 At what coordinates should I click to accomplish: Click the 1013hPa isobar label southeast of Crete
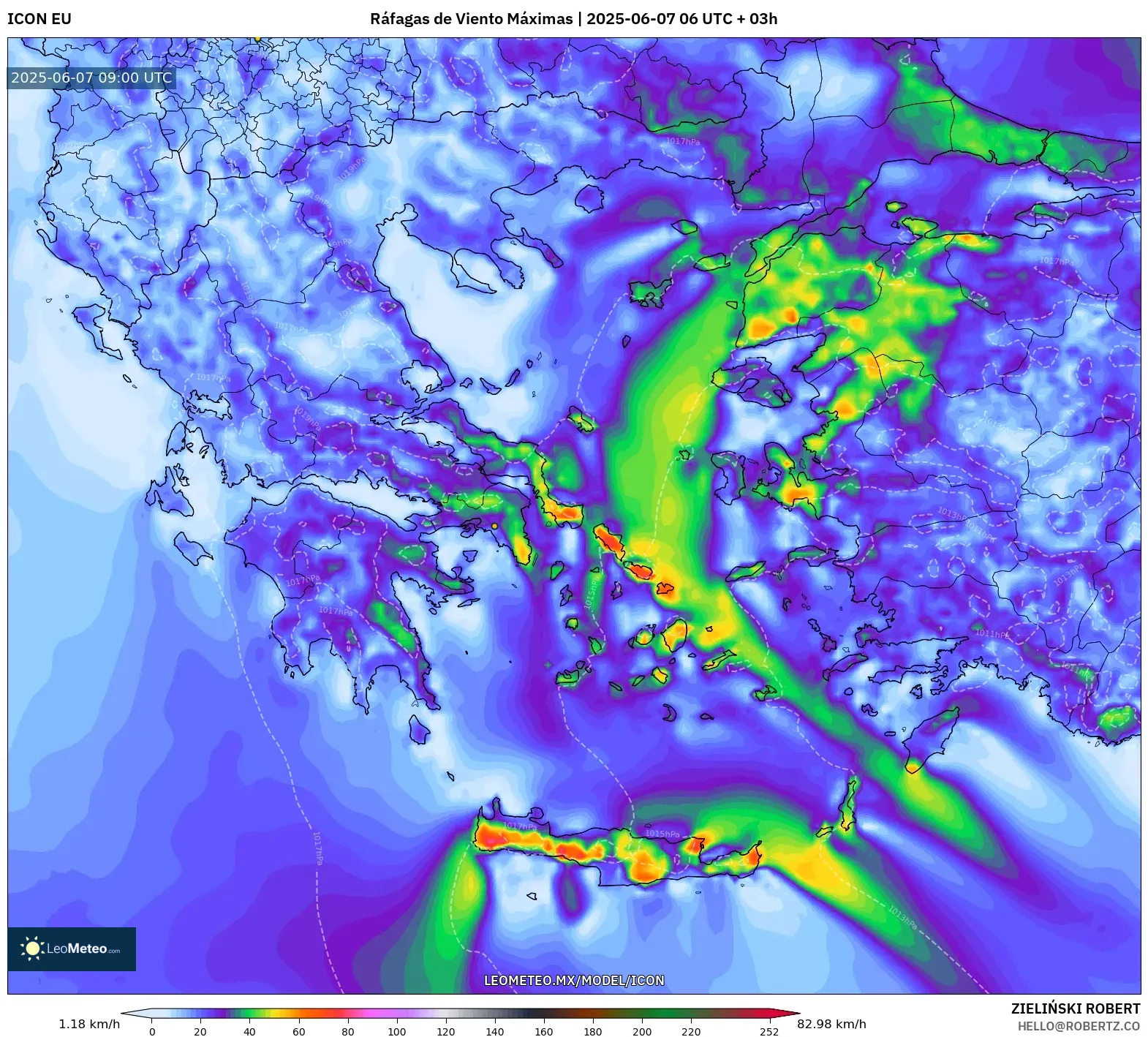(x=902, y=917)
